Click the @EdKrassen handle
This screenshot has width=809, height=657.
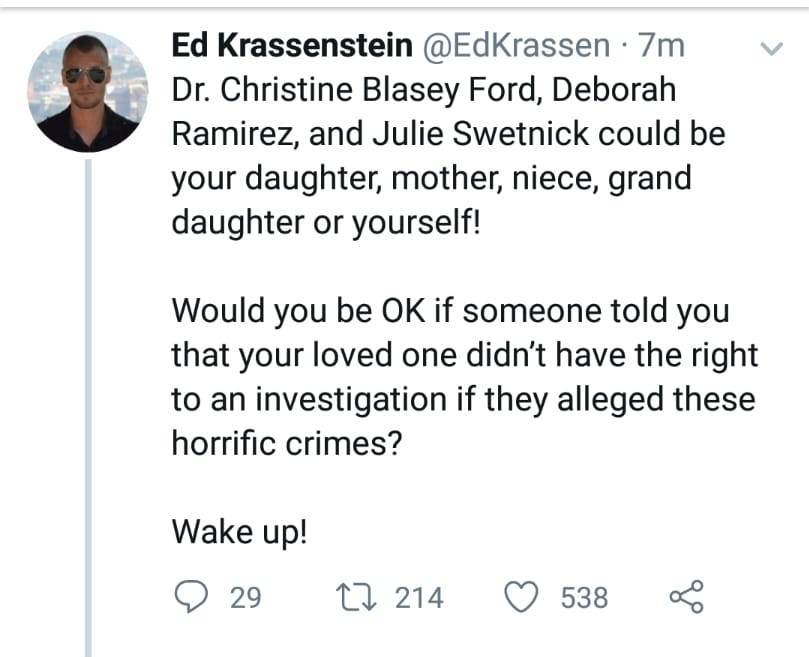tap(525, 45)
